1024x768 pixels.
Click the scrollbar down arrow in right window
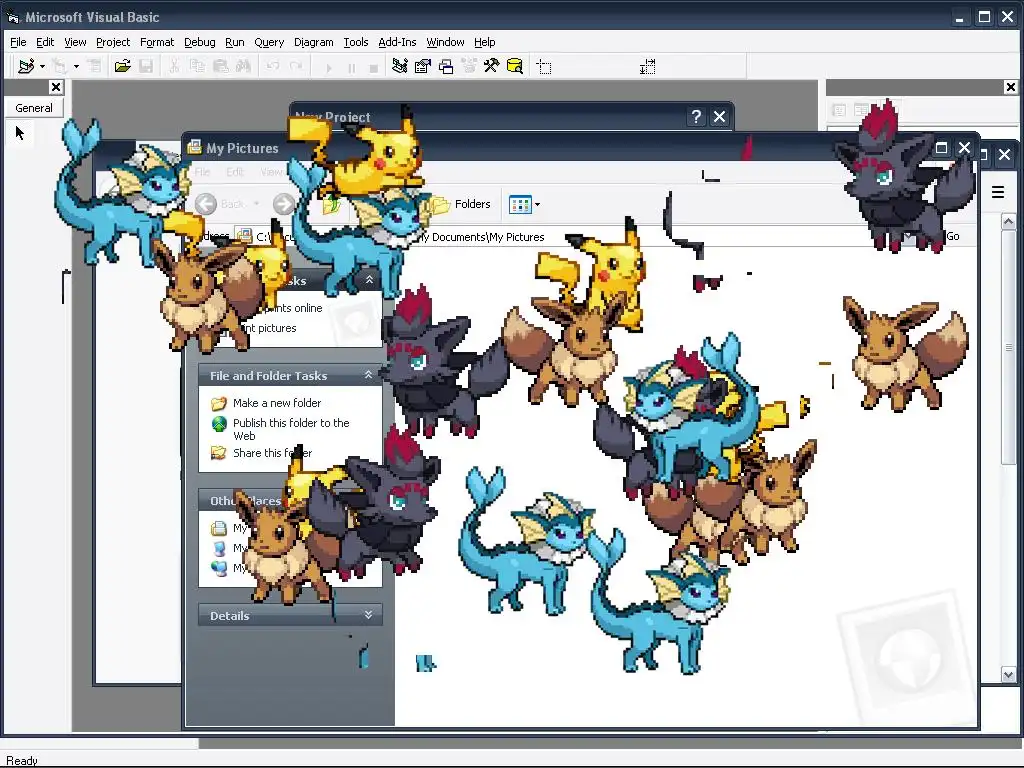coord(1008,675)
